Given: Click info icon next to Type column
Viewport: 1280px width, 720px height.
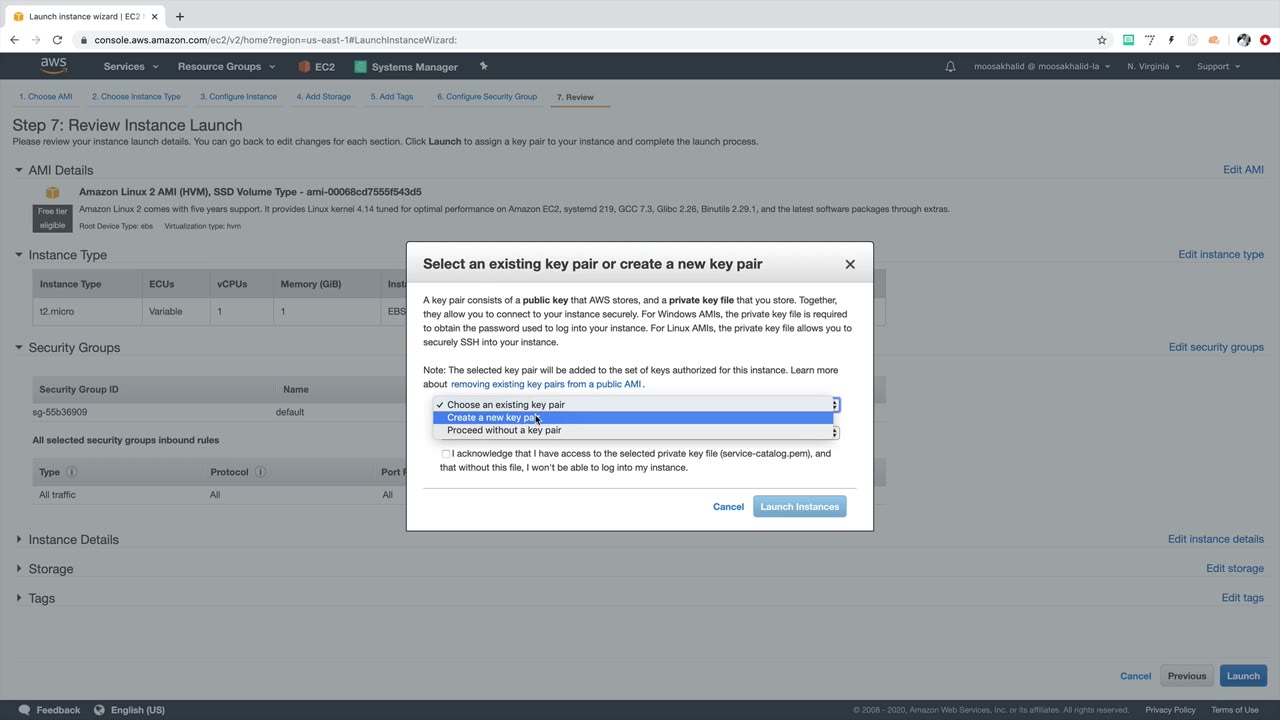Looking at the screenshot, I should pos(71,472).
